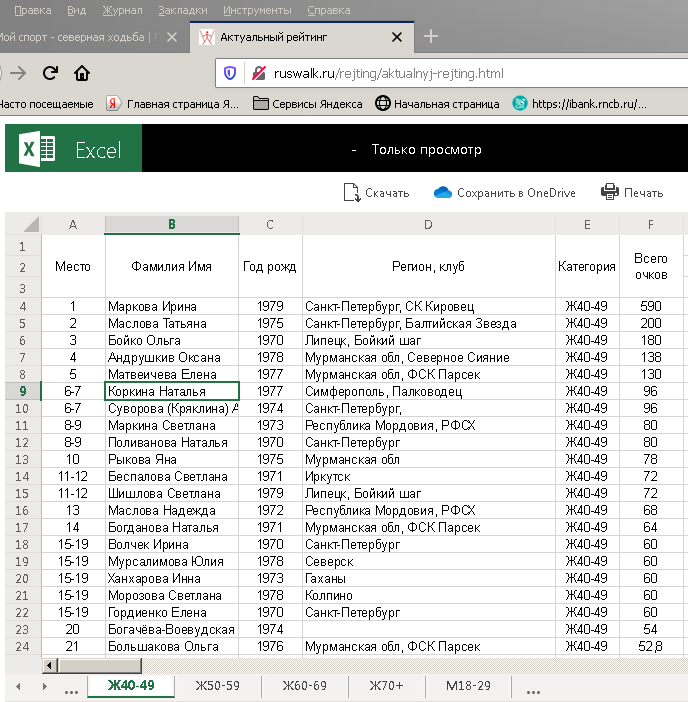The image size is (688, 702).
Task: Click the cell Ханхарова Инна
Action: [172, 579]
